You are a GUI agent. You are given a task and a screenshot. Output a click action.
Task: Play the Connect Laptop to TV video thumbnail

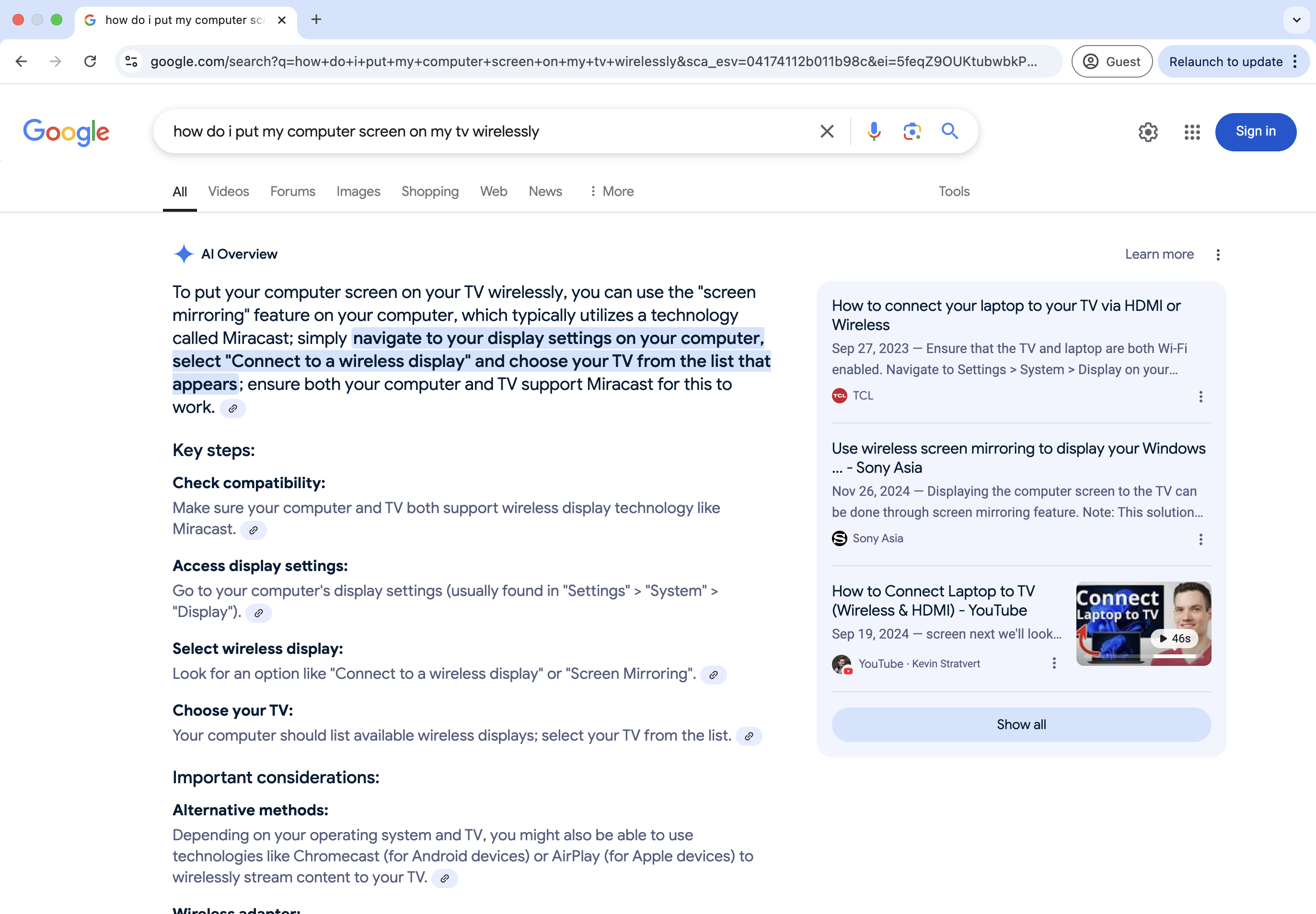click(1143, 624)
